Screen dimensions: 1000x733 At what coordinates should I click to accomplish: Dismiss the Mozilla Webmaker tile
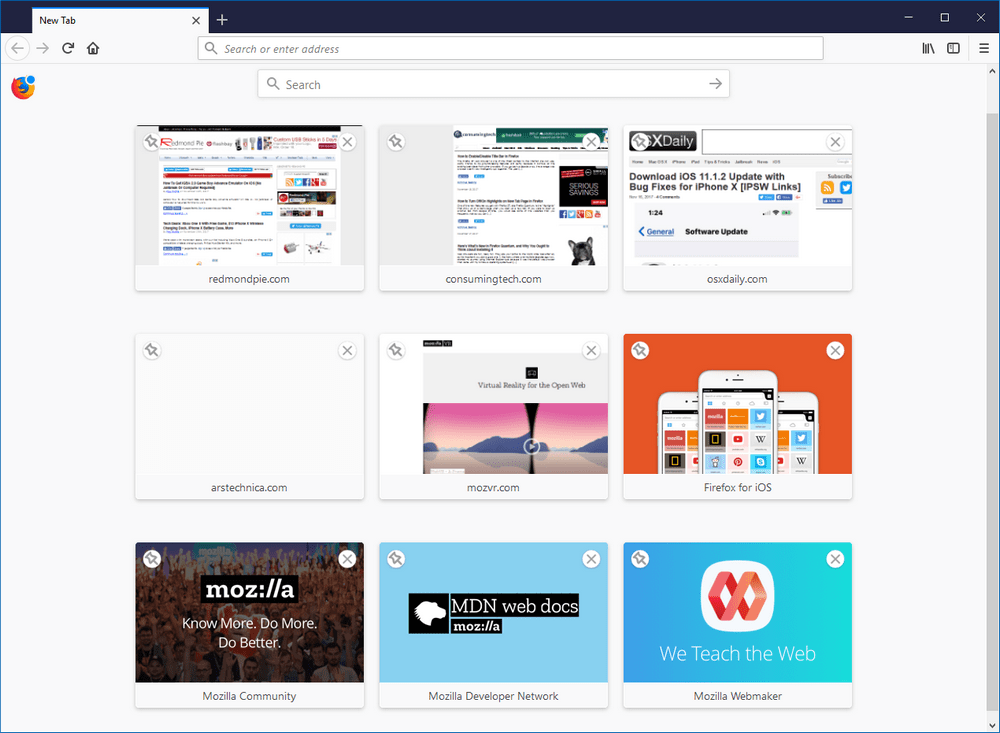click(835, 559)
